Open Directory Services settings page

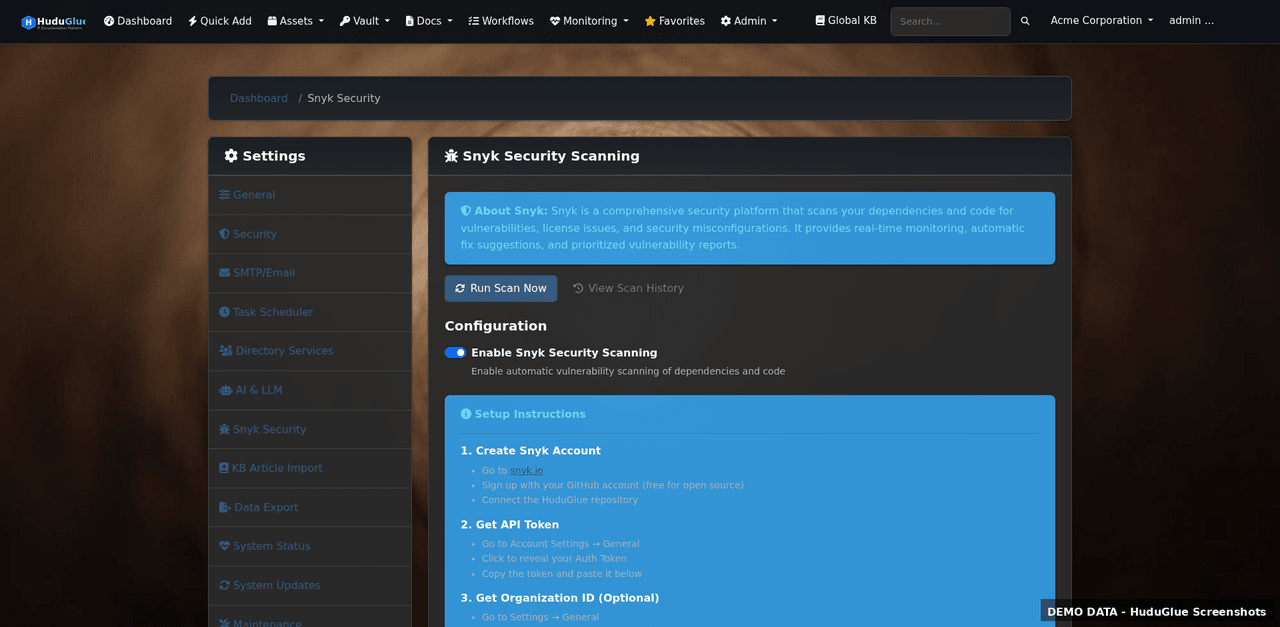310,351
